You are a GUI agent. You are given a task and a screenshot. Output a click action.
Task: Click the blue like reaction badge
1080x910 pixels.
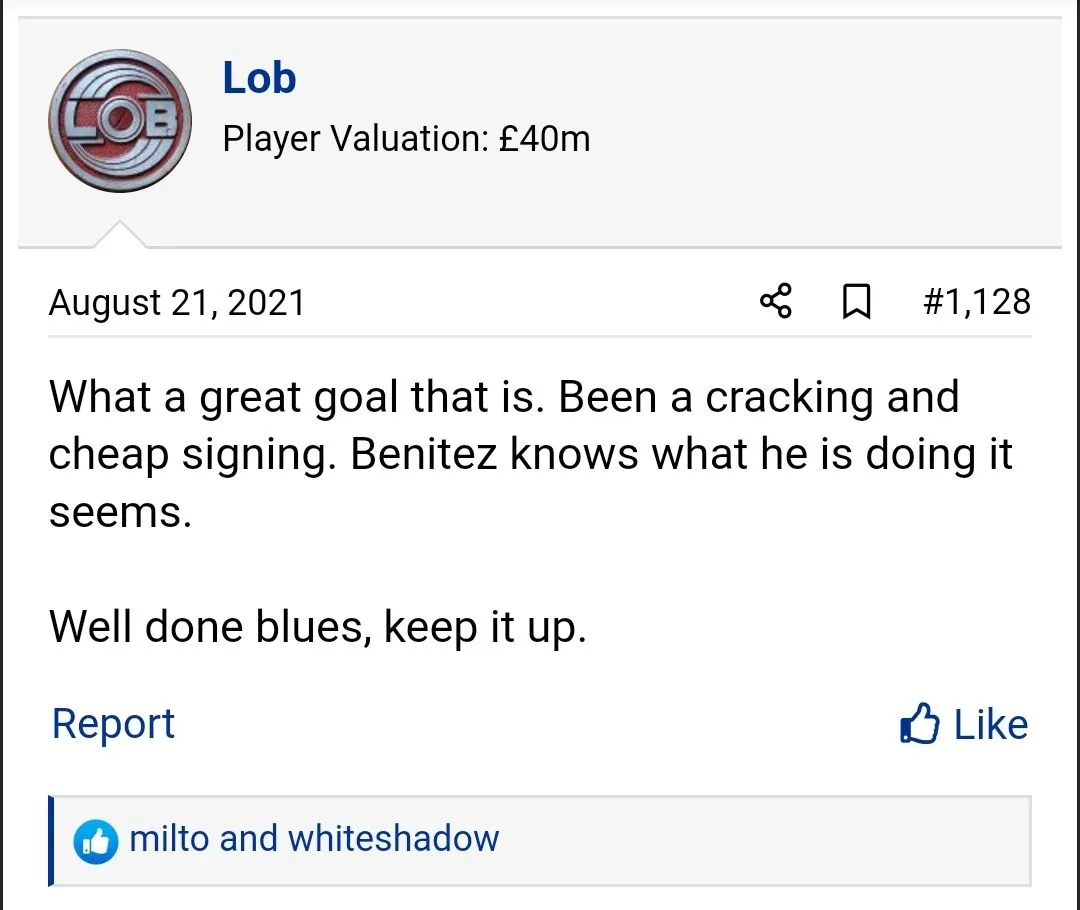coord(94,840)
